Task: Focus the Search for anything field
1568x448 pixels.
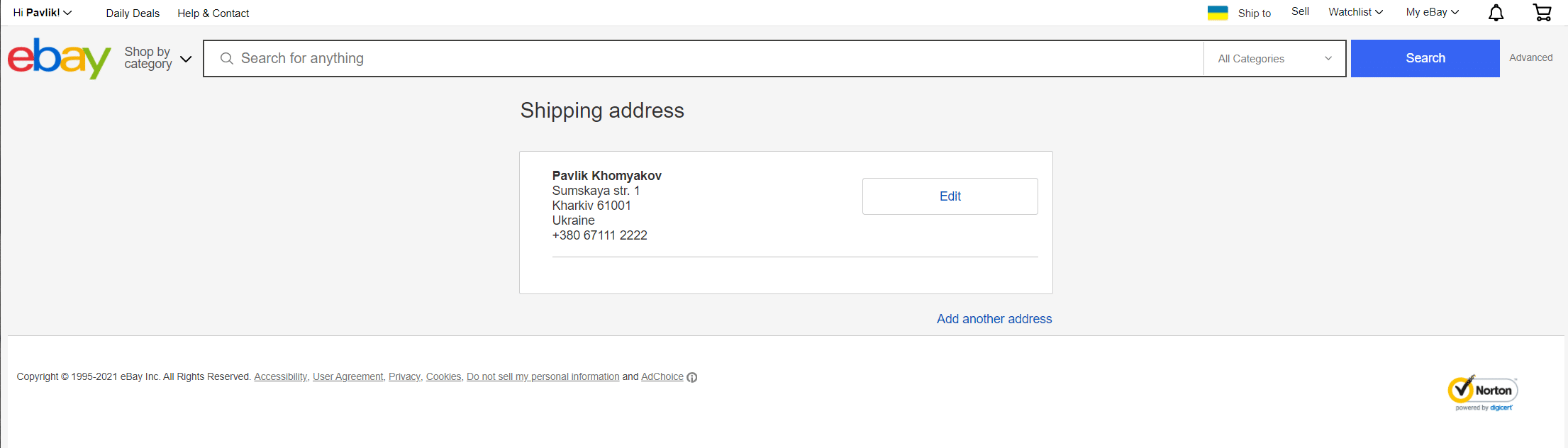Action: point(709,58)
